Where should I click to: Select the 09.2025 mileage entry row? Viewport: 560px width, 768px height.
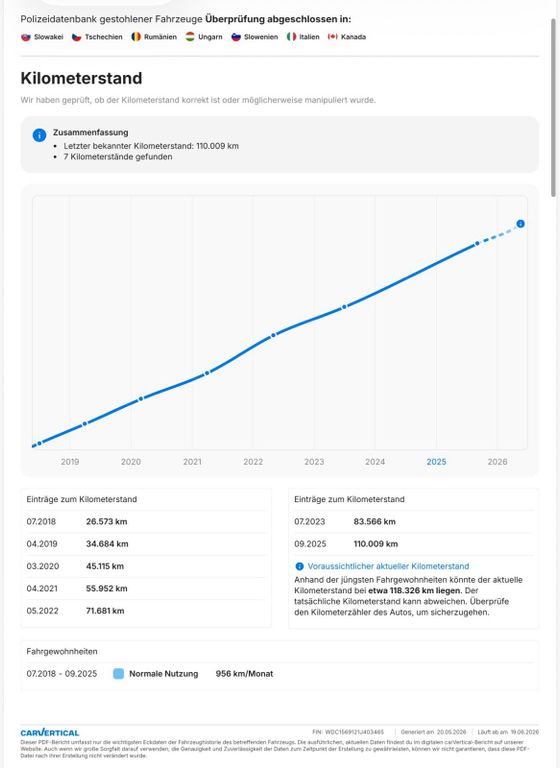[x=414, y=544]
